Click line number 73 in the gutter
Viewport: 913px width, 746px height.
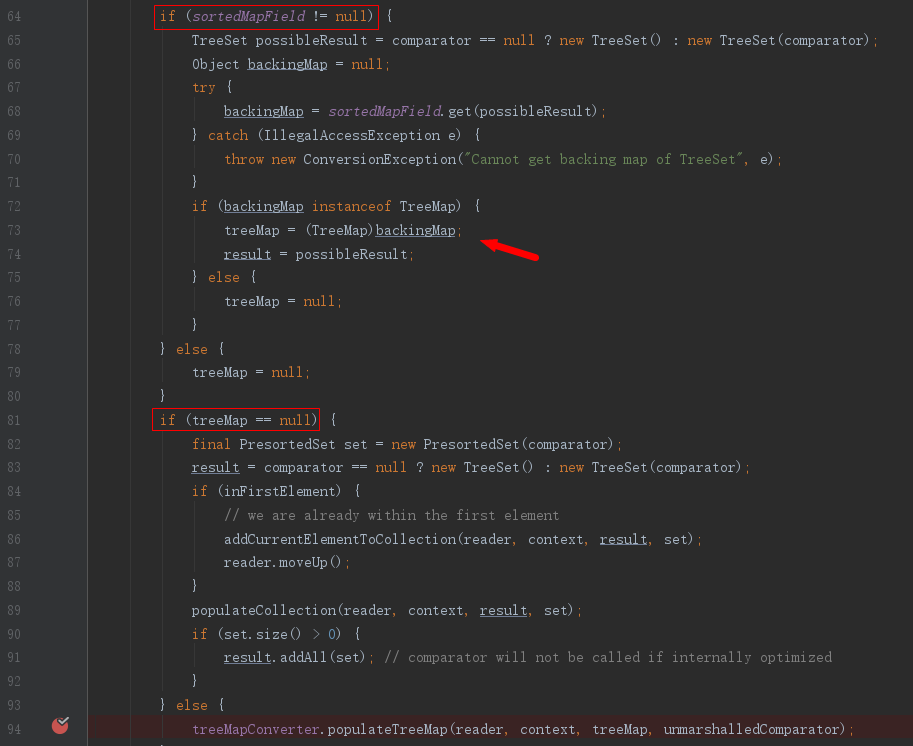[13, 230]
